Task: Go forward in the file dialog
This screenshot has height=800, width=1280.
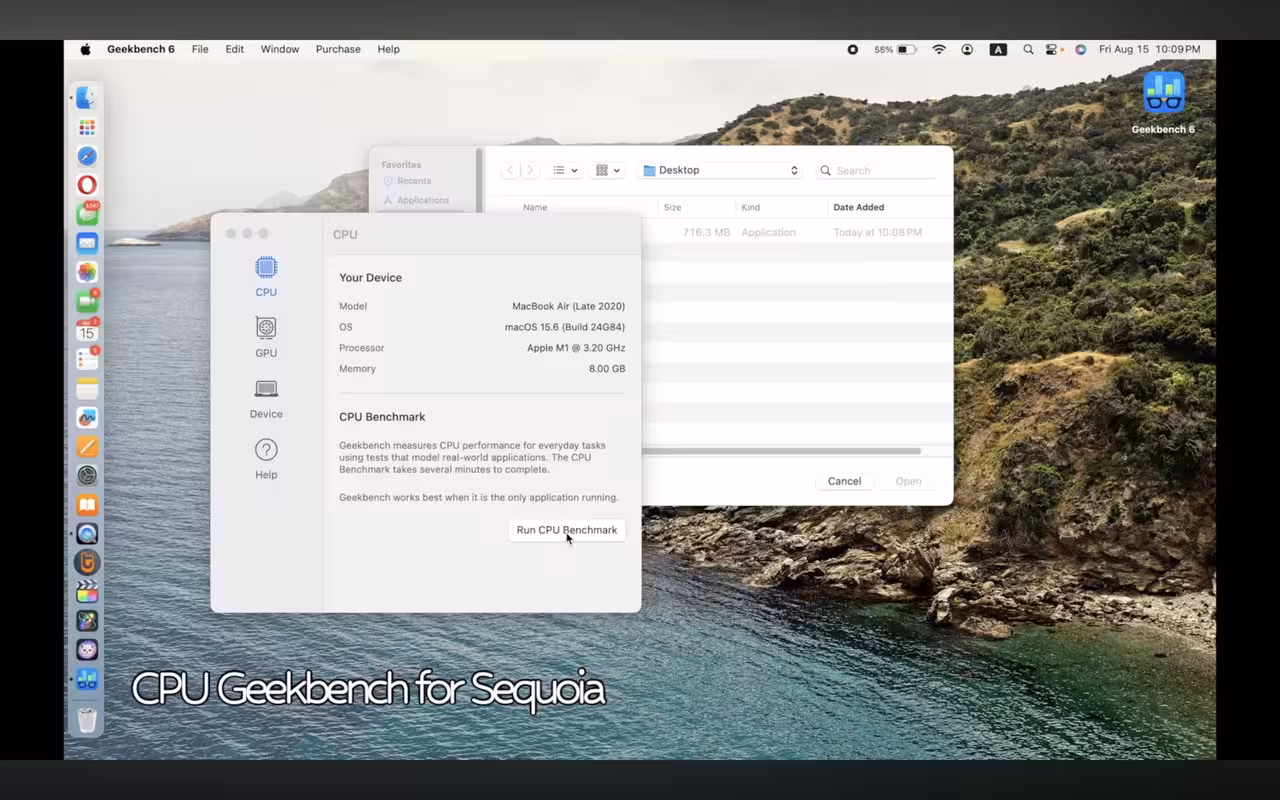Action: (530, 170)
